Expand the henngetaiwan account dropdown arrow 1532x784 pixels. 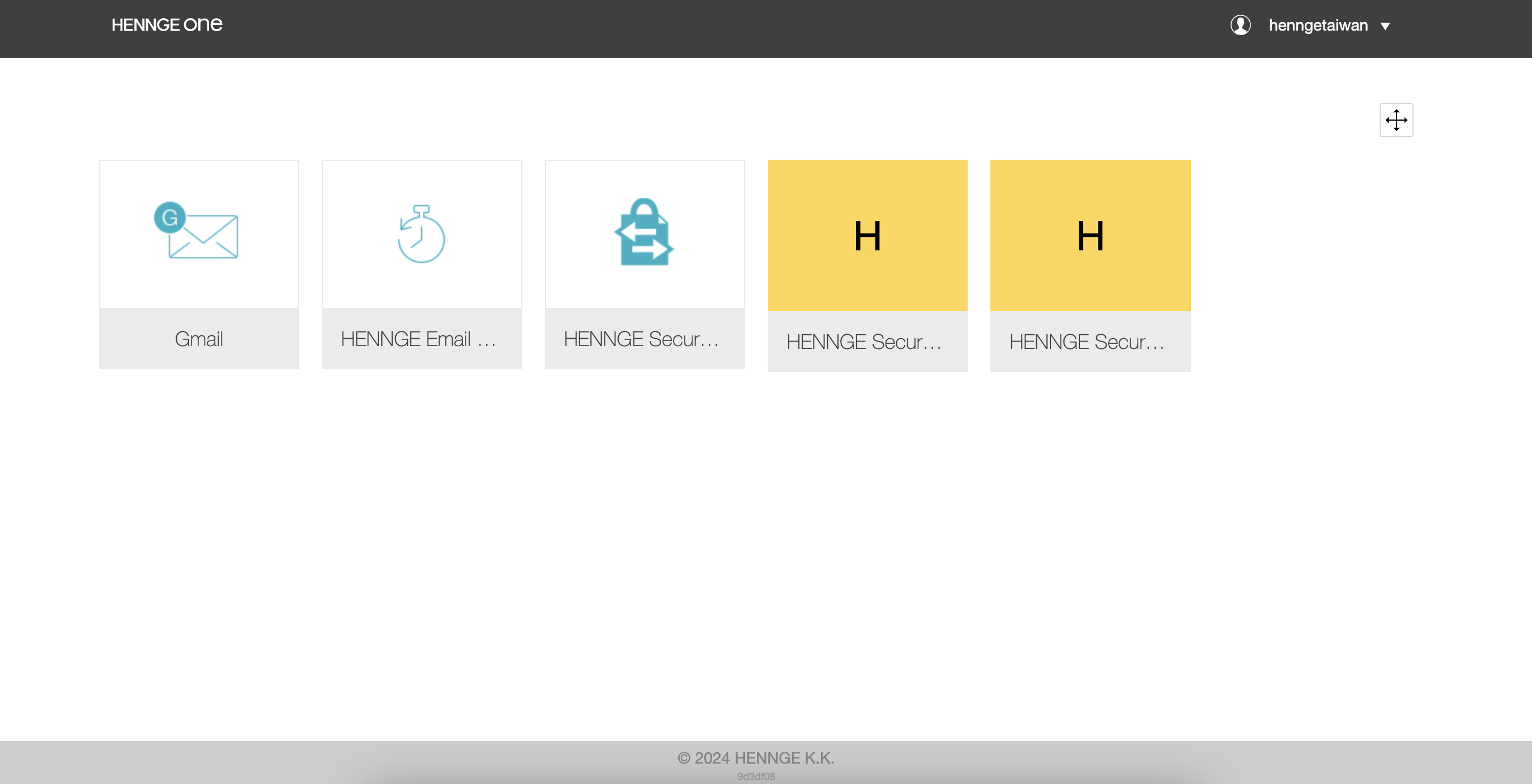point(1385,26)
